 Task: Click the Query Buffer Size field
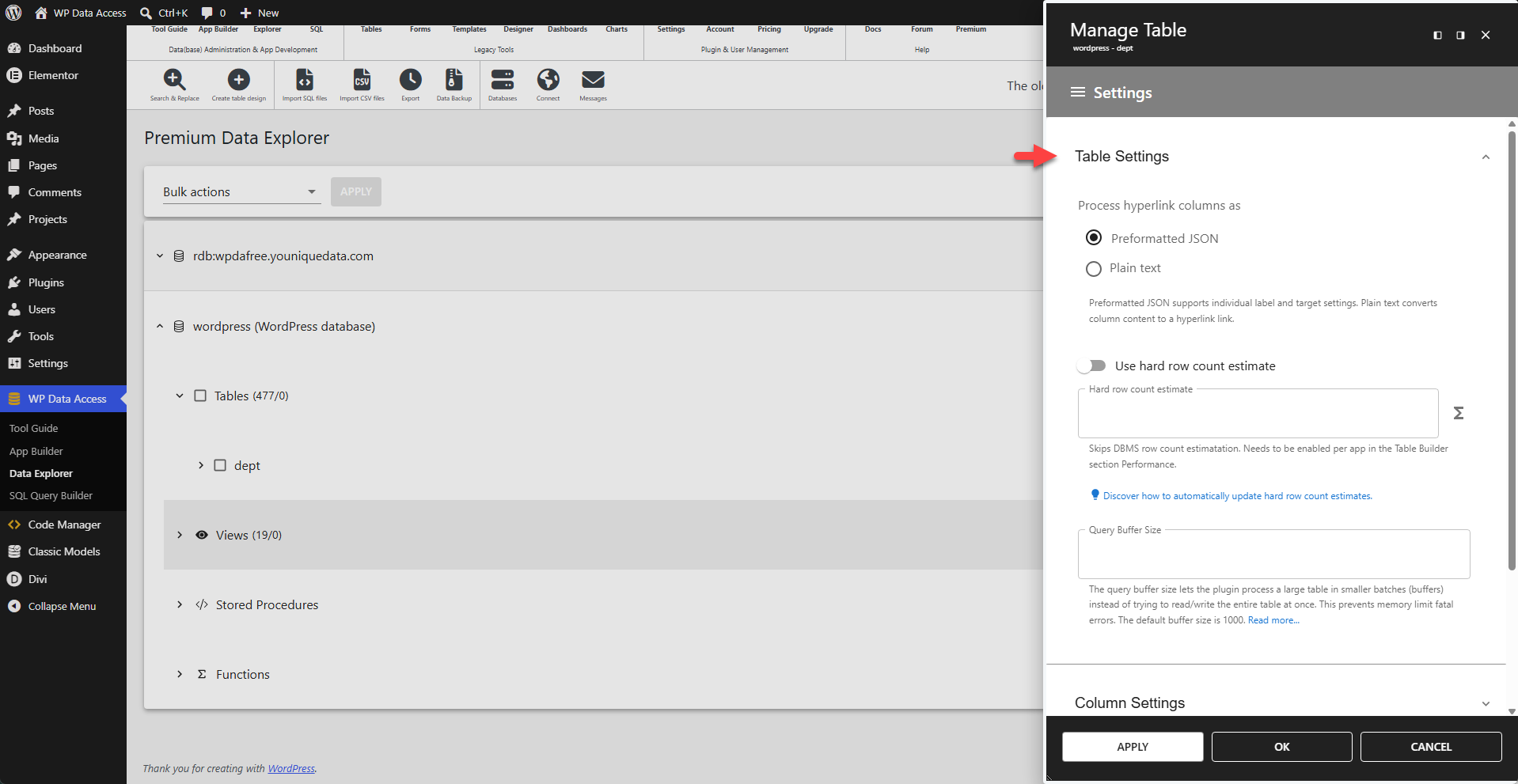tap(1273, 555)
